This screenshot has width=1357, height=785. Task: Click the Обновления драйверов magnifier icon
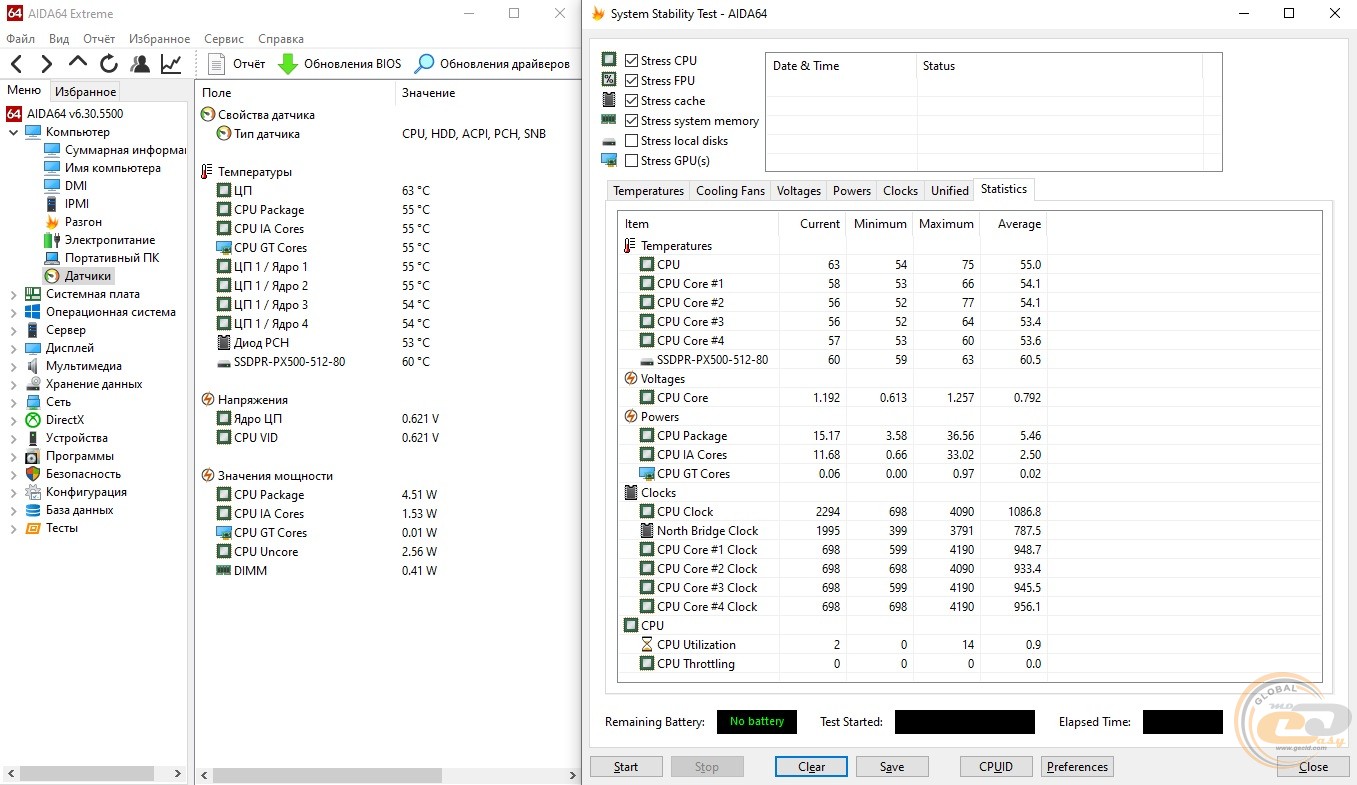pyautogui.click(x=425, y=64)
